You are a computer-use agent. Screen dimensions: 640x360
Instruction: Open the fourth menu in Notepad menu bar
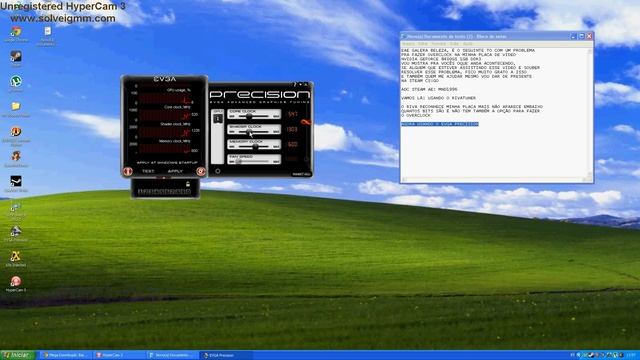click(454, 44)
